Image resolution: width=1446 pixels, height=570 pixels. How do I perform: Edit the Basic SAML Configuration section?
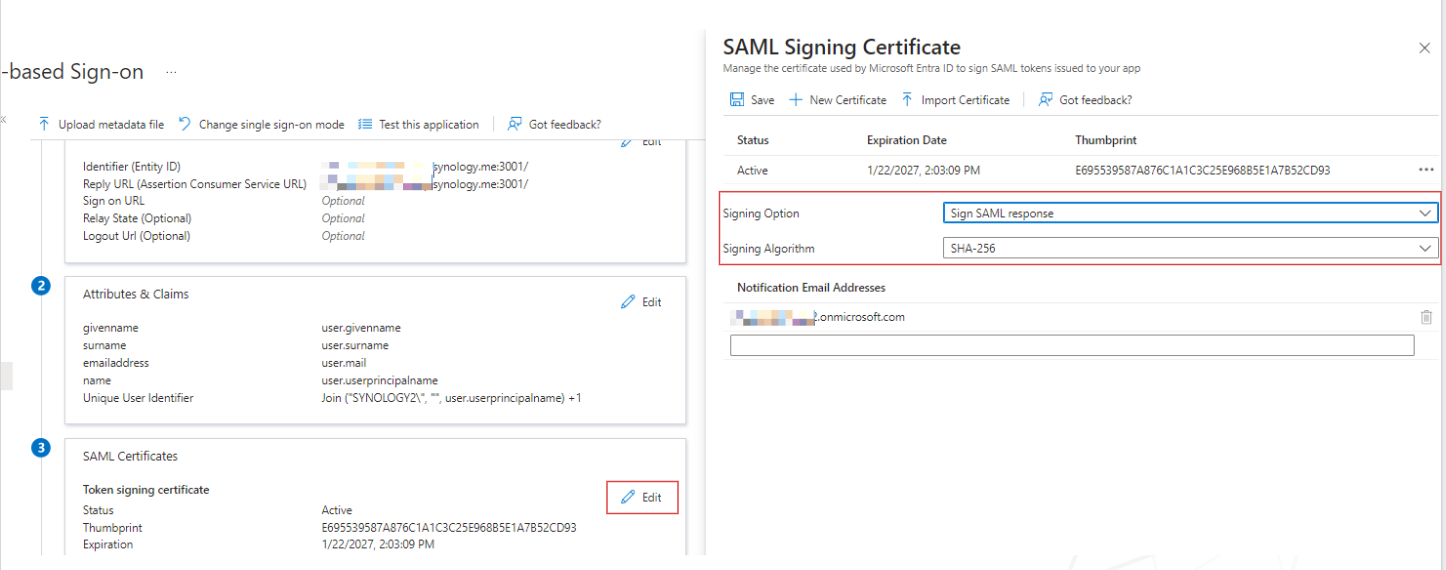641,142
